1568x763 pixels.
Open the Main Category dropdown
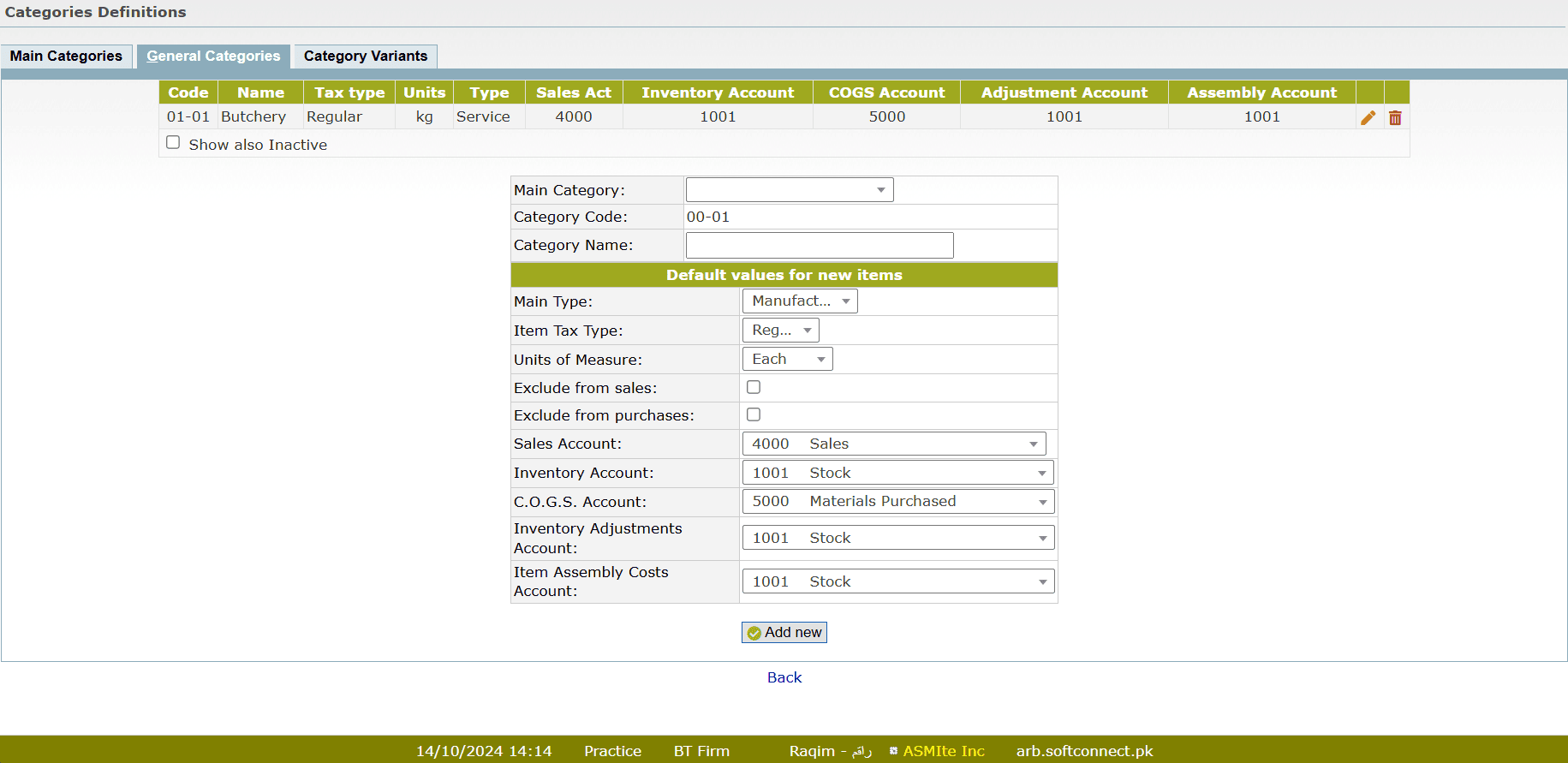pyautogui.click(x=789, y=189)
